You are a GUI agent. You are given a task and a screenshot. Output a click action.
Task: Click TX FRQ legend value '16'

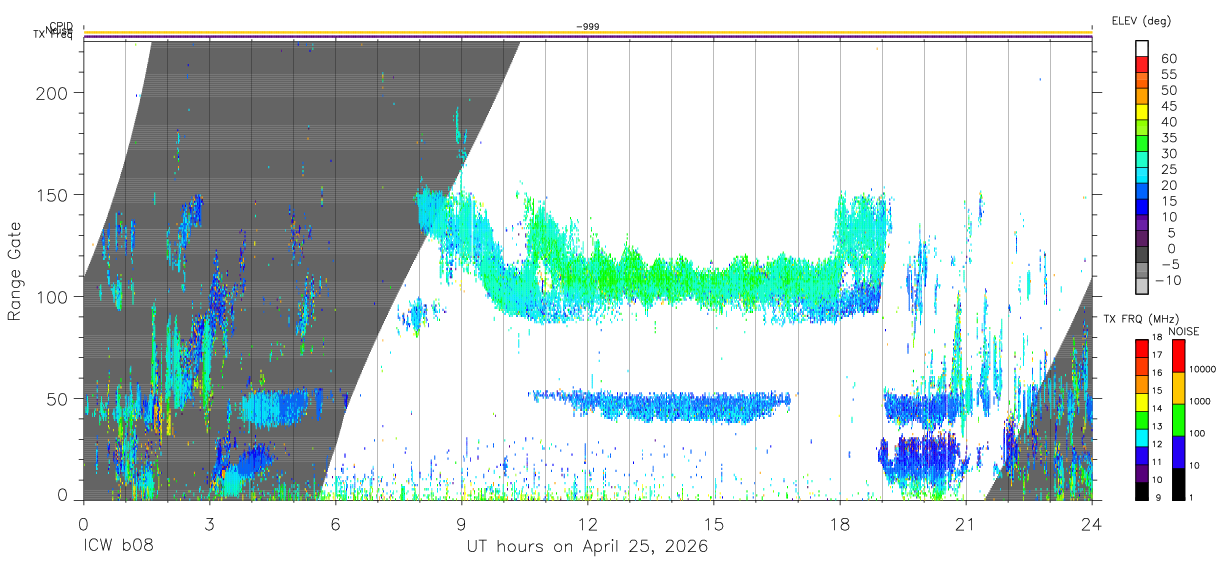click(1156, 373)
